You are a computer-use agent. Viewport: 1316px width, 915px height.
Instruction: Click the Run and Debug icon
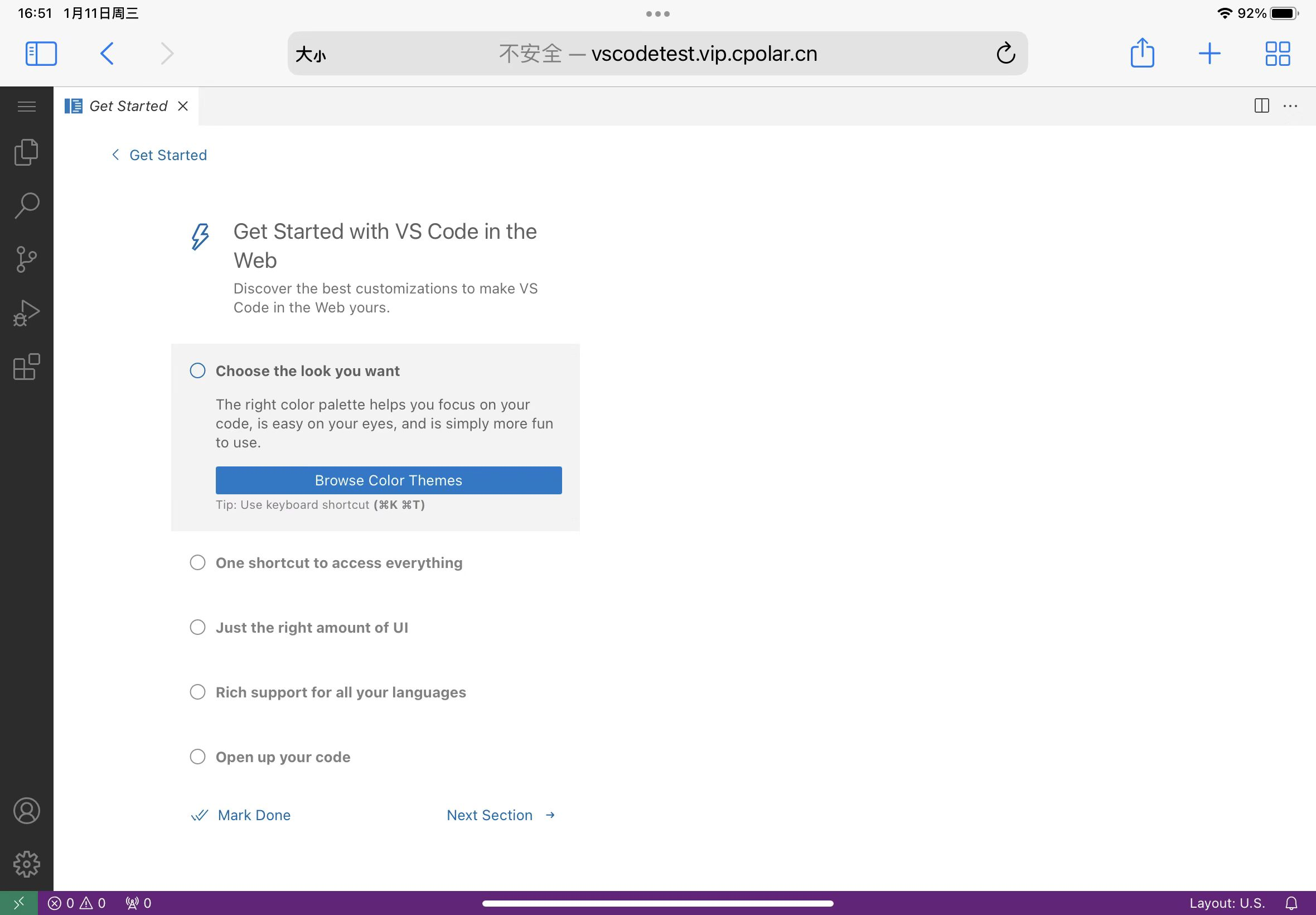26,311
